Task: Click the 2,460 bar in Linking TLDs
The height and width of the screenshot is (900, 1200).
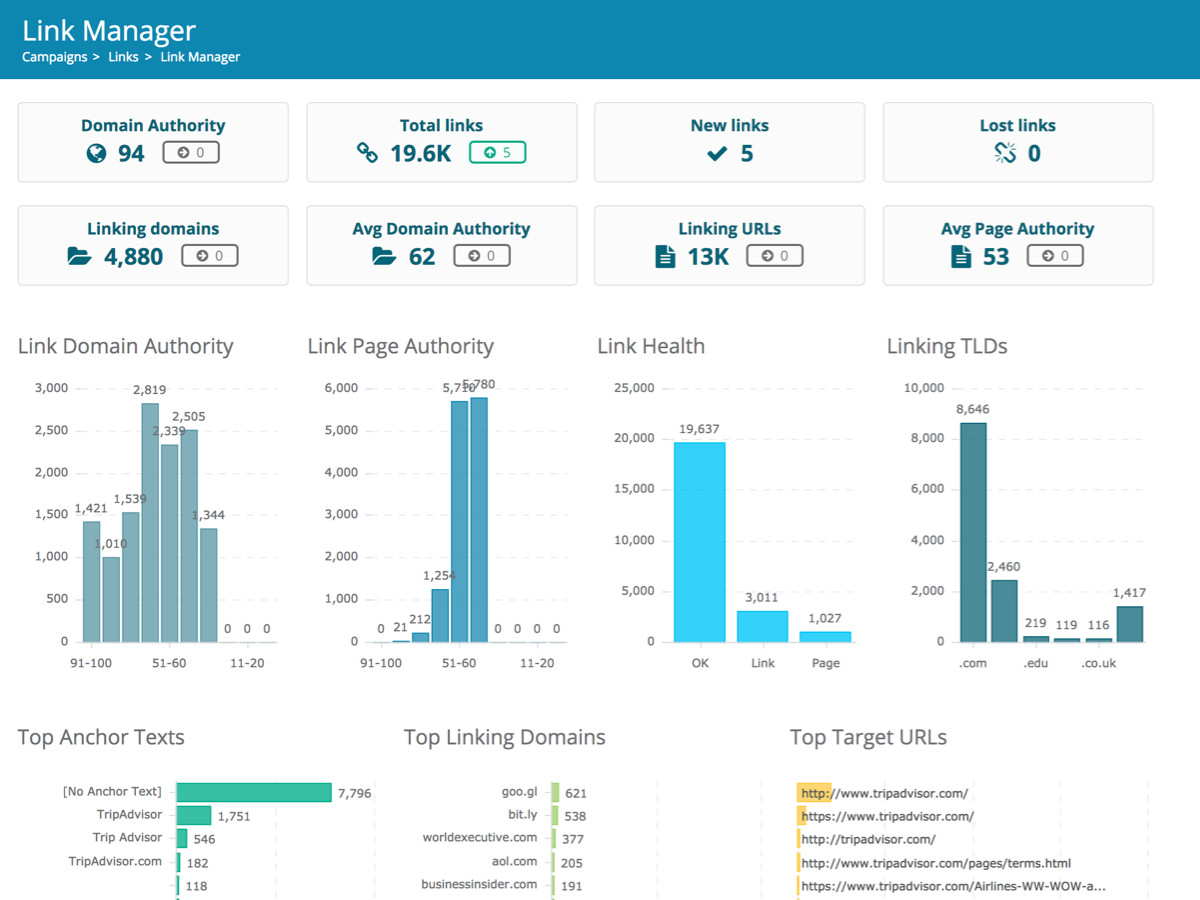Action: coord(1004,610)
